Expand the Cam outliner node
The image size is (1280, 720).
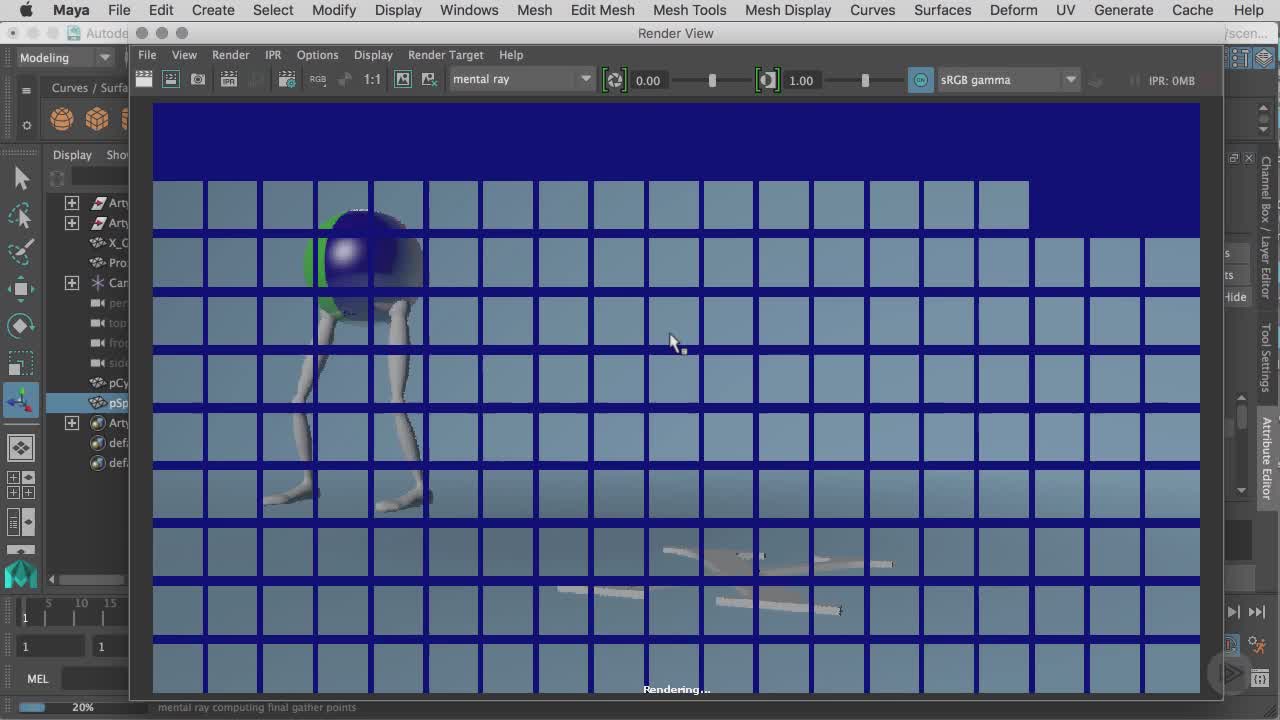coord(72,283)
